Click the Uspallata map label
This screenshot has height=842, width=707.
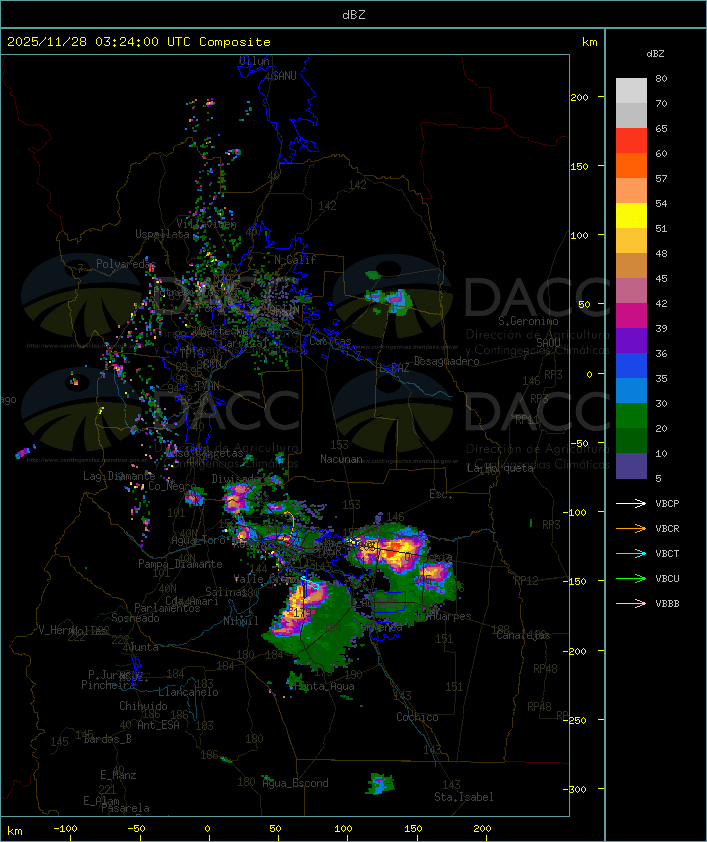tap(162, 234)
